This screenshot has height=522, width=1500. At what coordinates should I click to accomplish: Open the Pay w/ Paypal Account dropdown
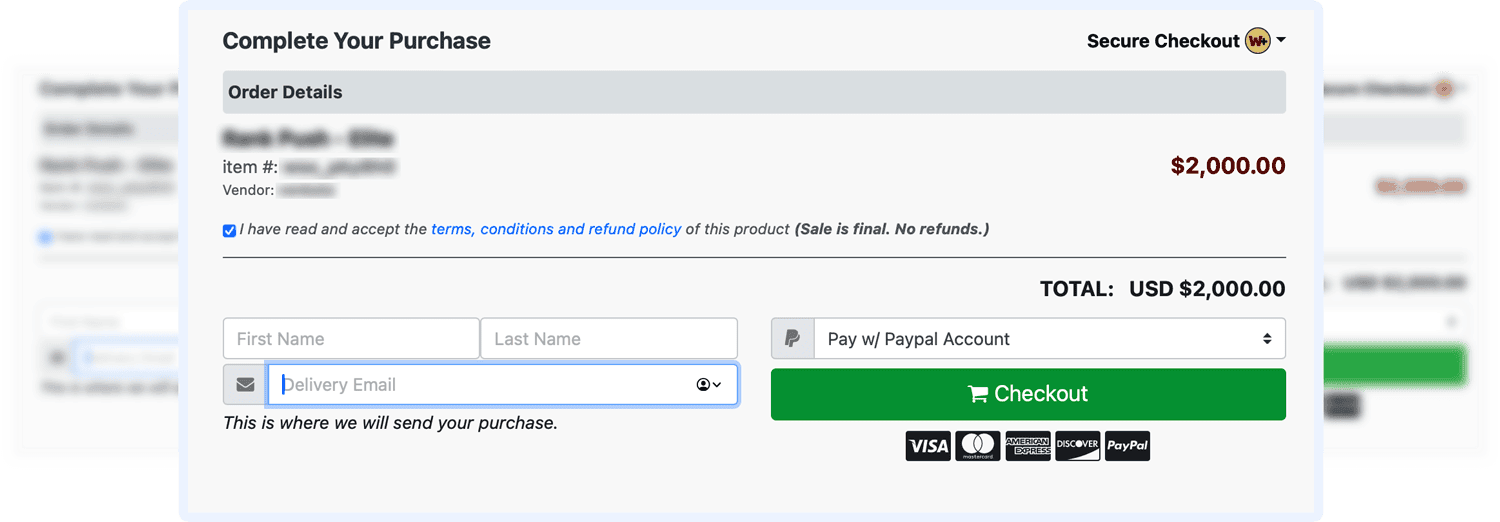(1049, 339)
